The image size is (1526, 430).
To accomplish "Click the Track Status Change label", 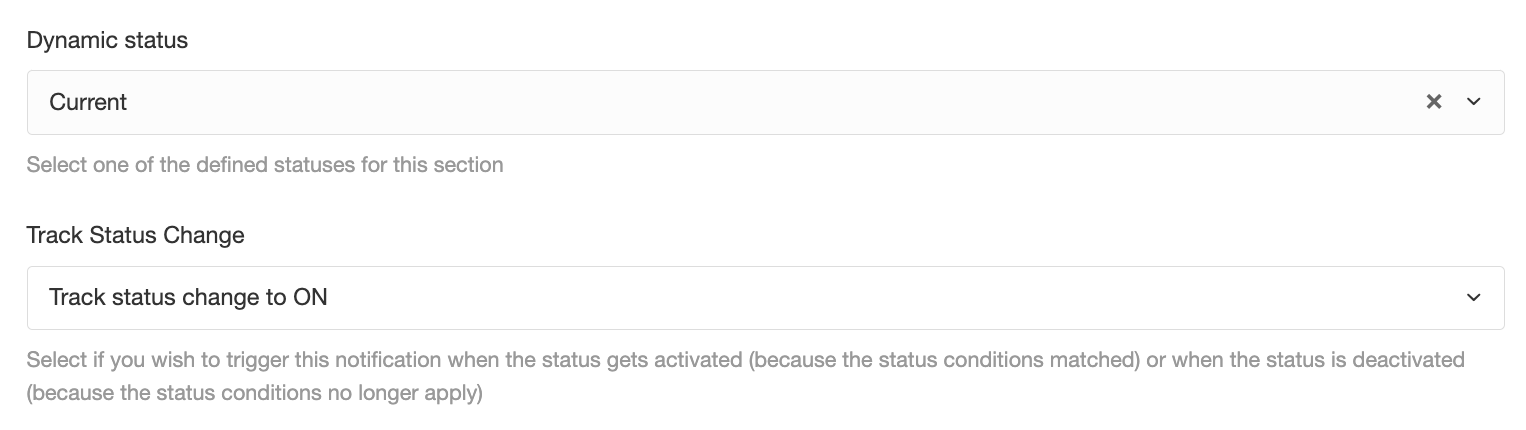I will (135, 236).
